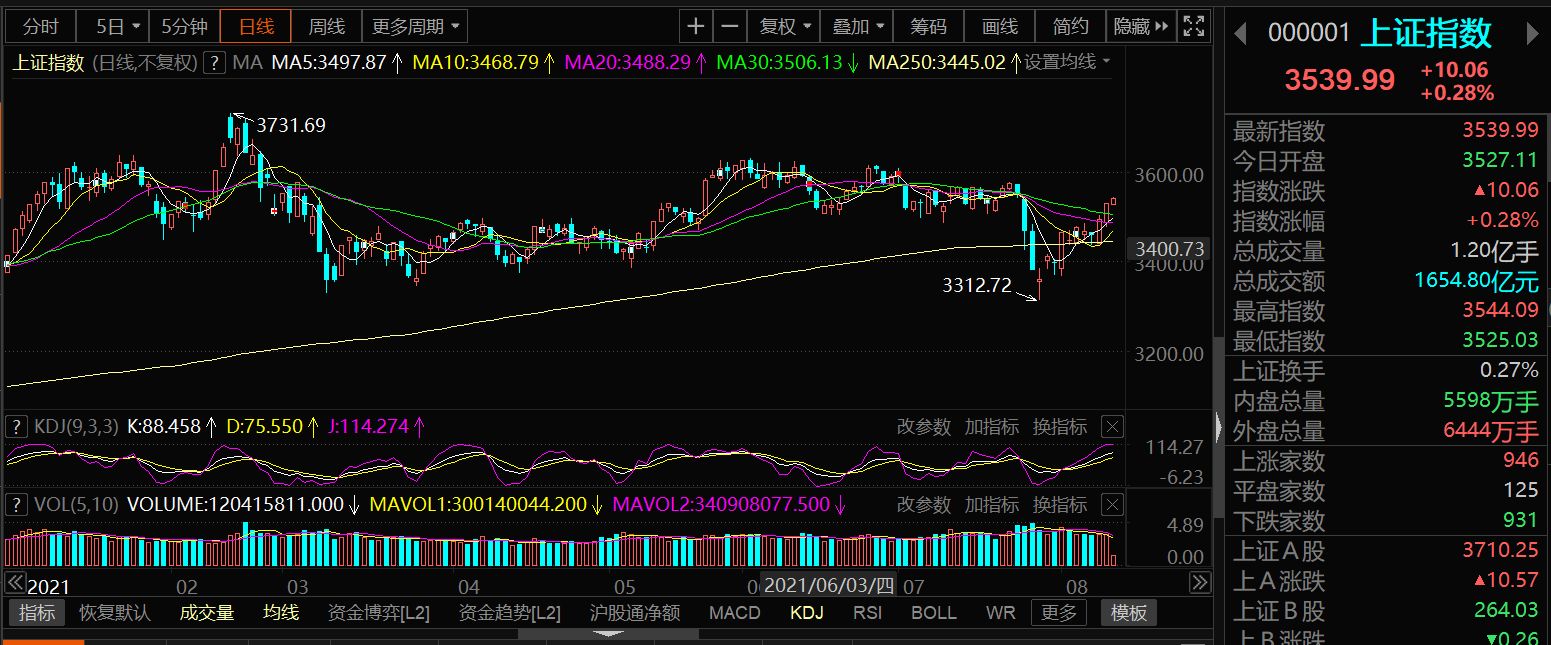This screenshot has height=645, width=1551.
Task: Click 隐藏 to hide side panel
Action: tap(1139, 27)
